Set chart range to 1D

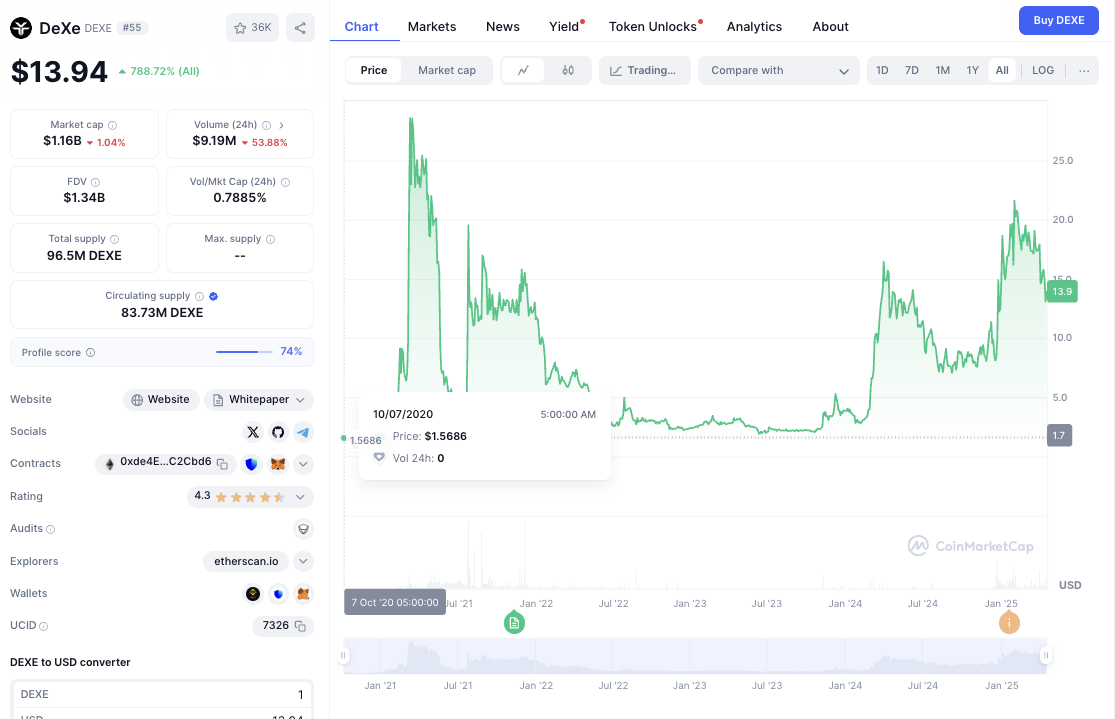(x=882, y=70)
